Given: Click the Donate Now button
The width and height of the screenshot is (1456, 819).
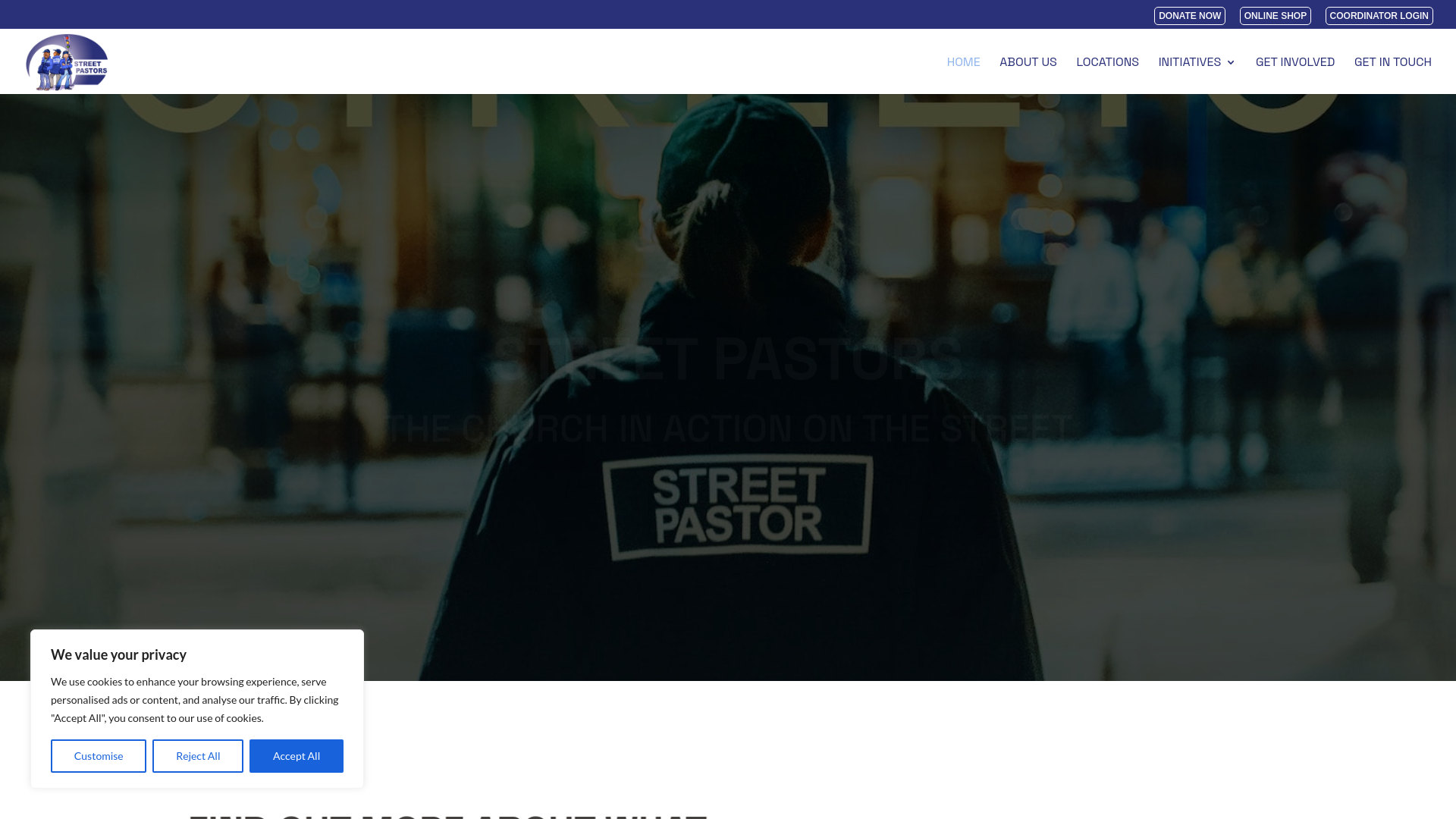Looking at the screenshot, I should click(1189, 16).
